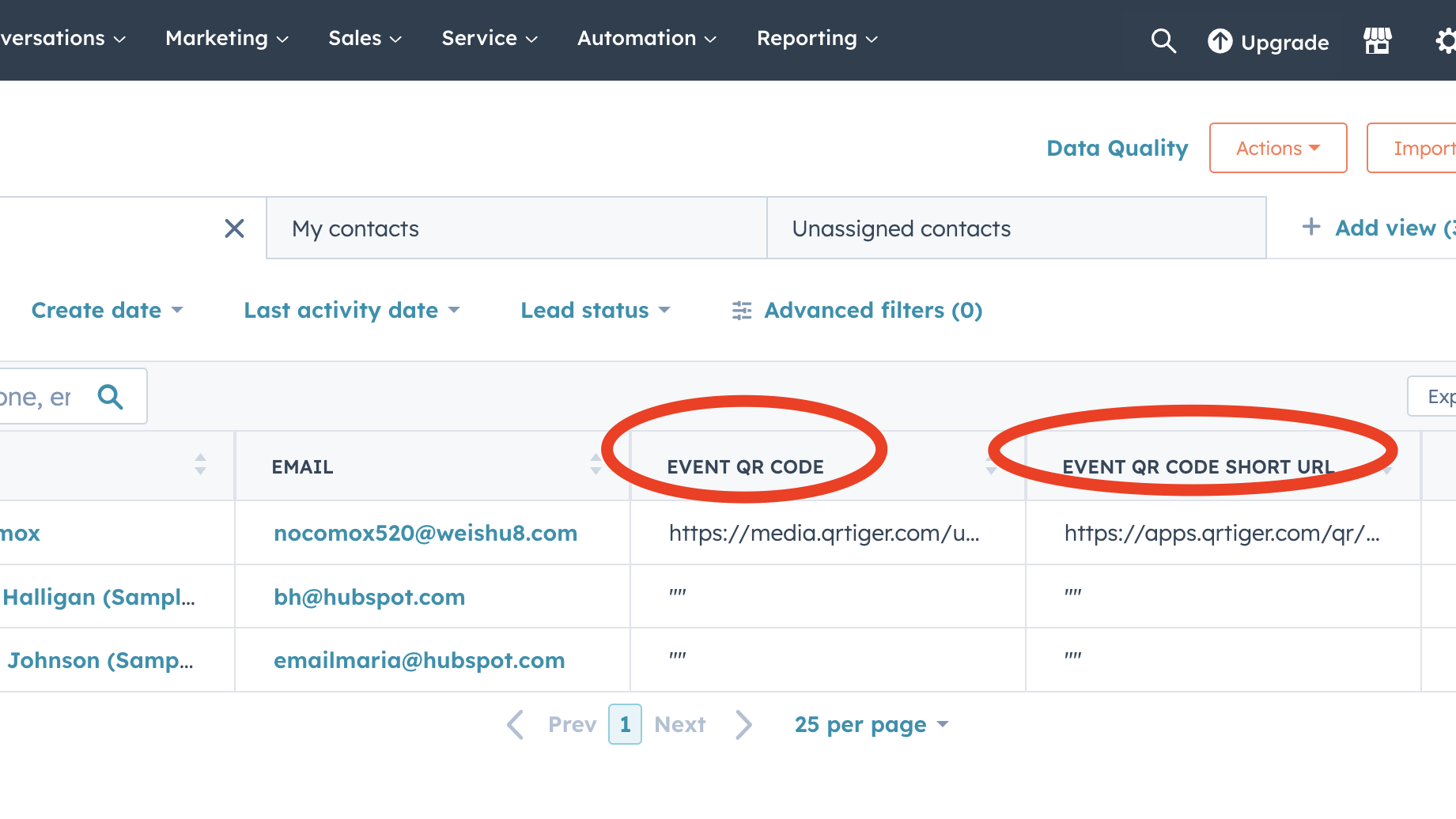Toggle sorting on the EVENT QR CODE column
This screenshot has height=819, width=1456.
992,465
